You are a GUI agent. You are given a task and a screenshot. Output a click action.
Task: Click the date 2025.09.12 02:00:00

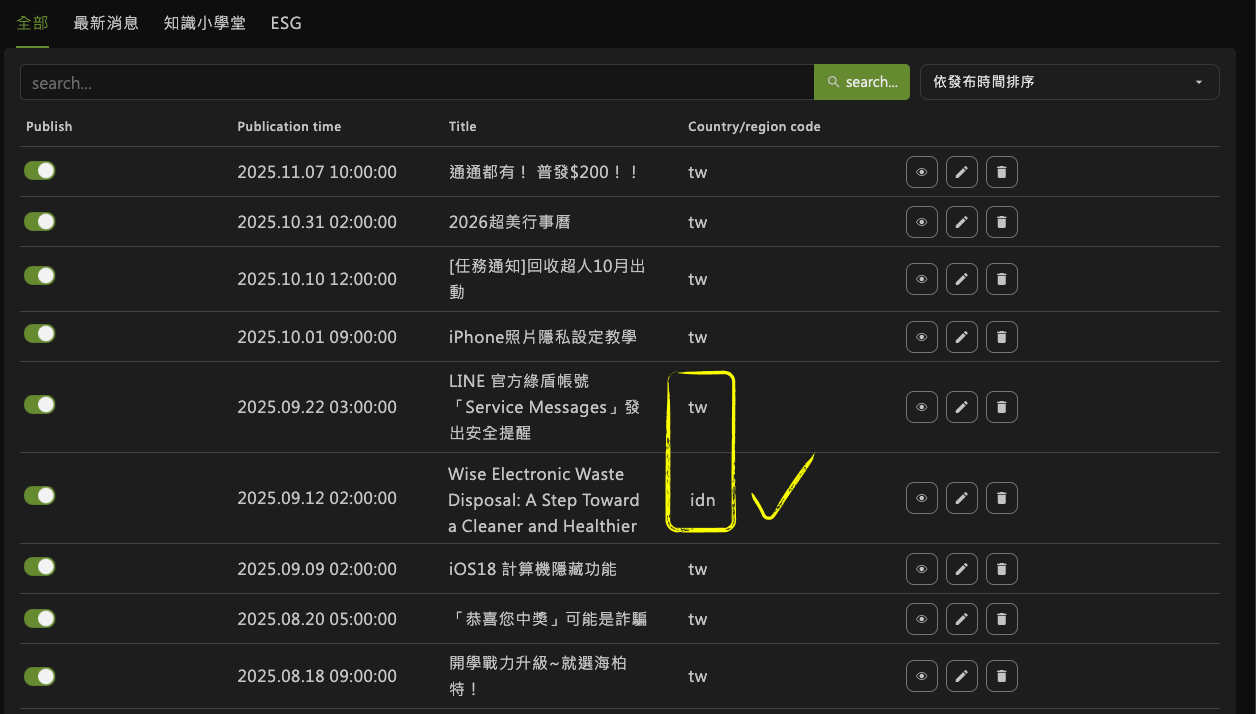click(317, 498)
